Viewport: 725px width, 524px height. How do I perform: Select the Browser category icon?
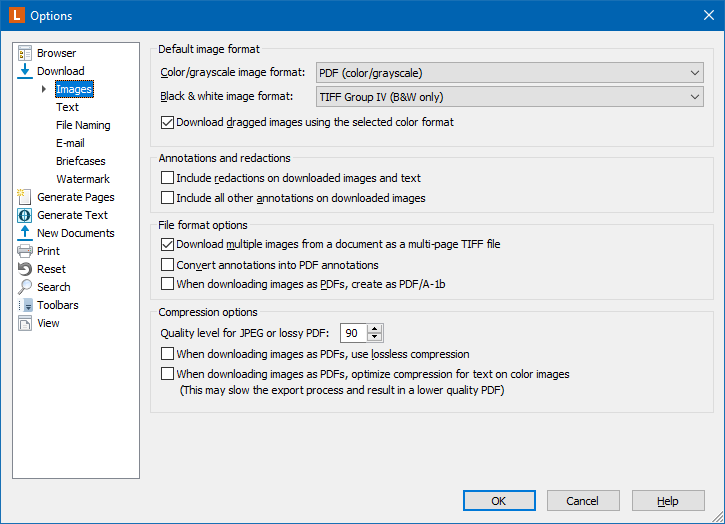click(25, 53)
